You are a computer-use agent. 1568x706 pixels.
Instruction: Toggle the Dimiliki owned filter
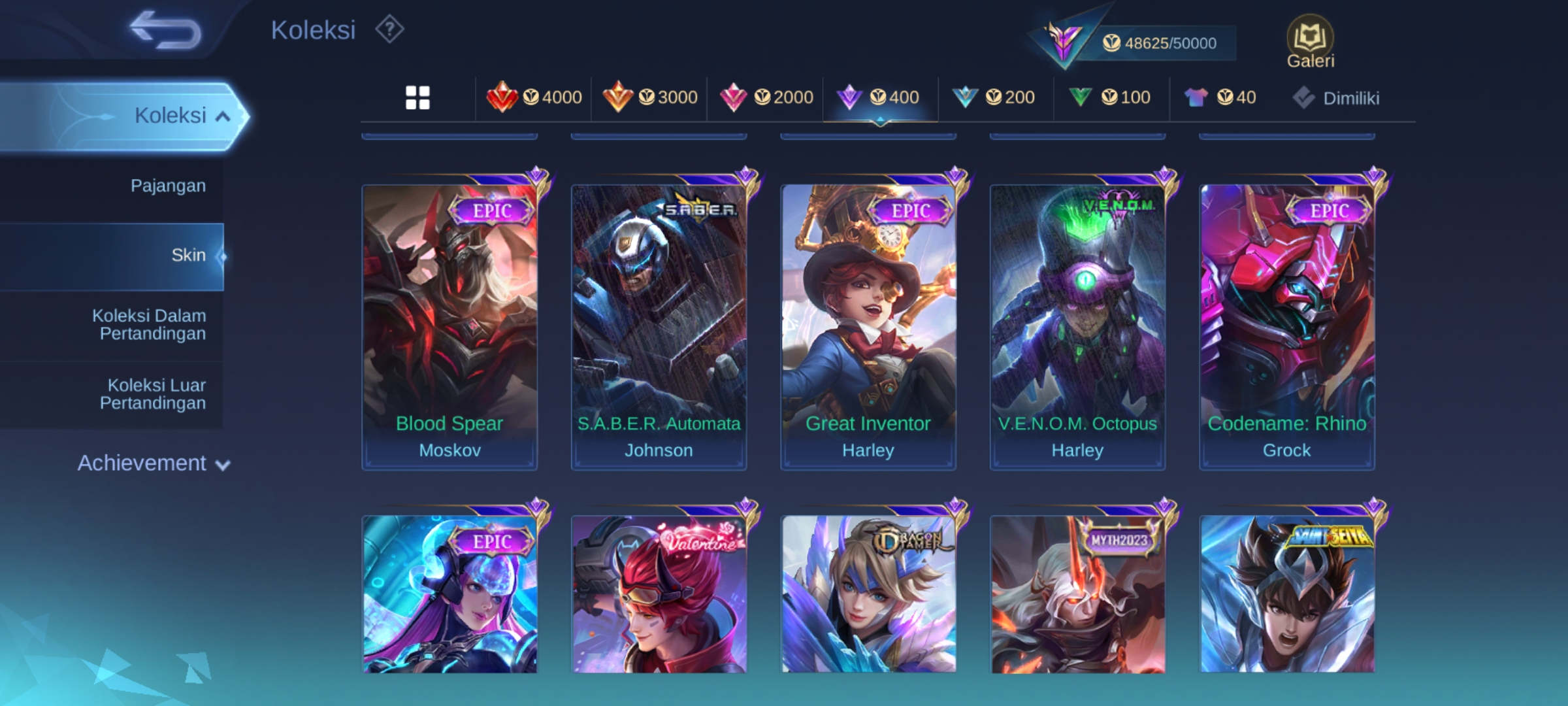pyautogui.click(x=1335, y=98)
